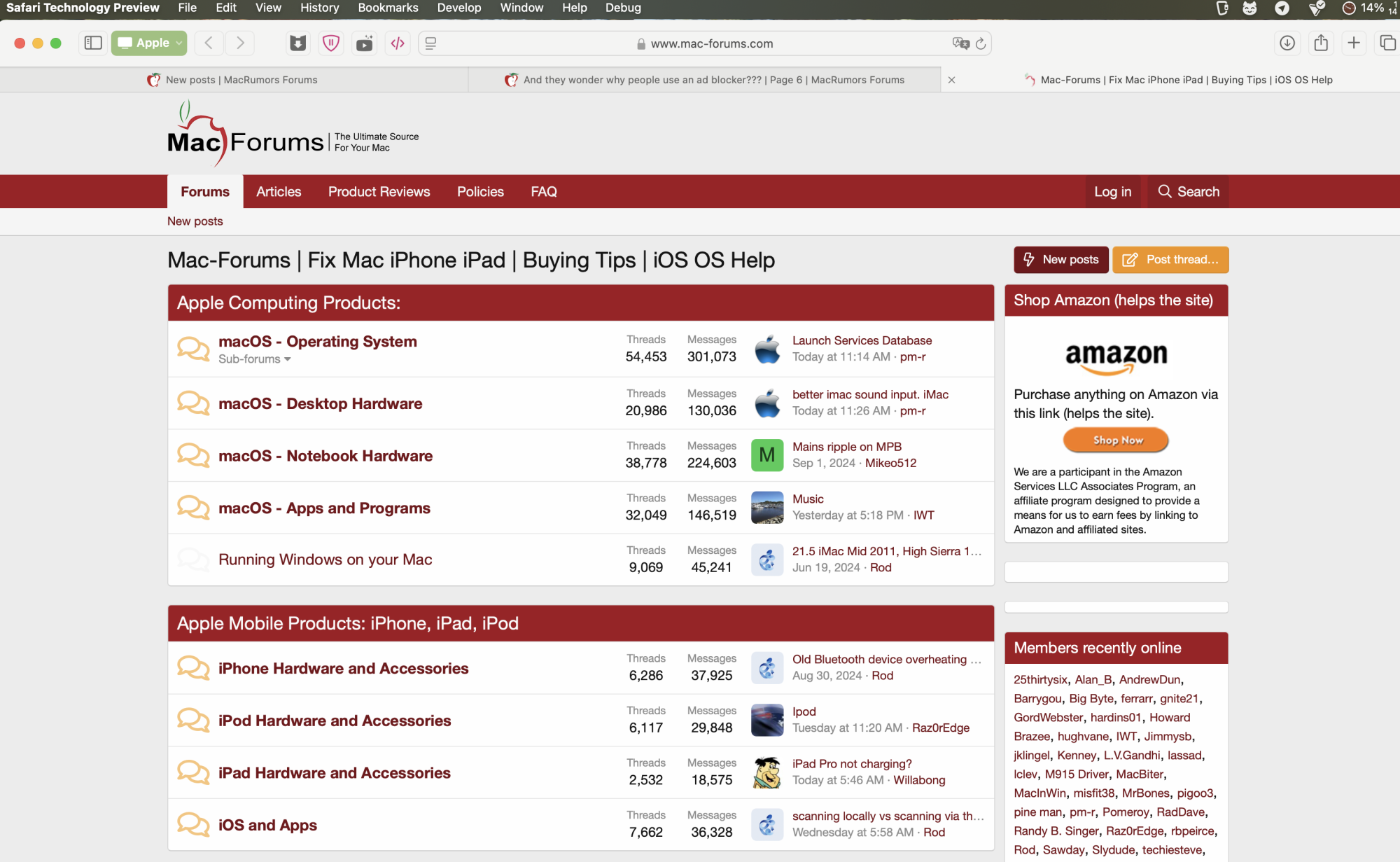Open the Develop menu
Viewport: 1400px width, 862px height.
click(x=459, y=8)
